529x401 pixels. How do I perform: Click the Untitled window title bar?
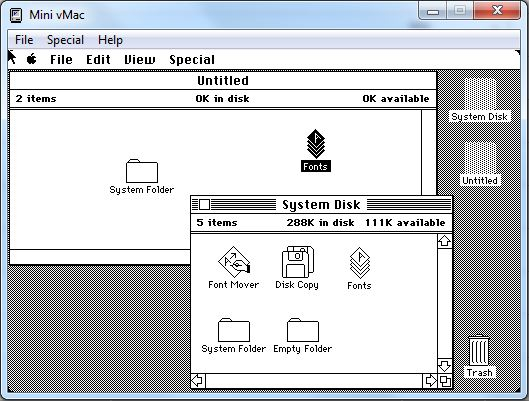pyautogui.click(x=223, y=81)
